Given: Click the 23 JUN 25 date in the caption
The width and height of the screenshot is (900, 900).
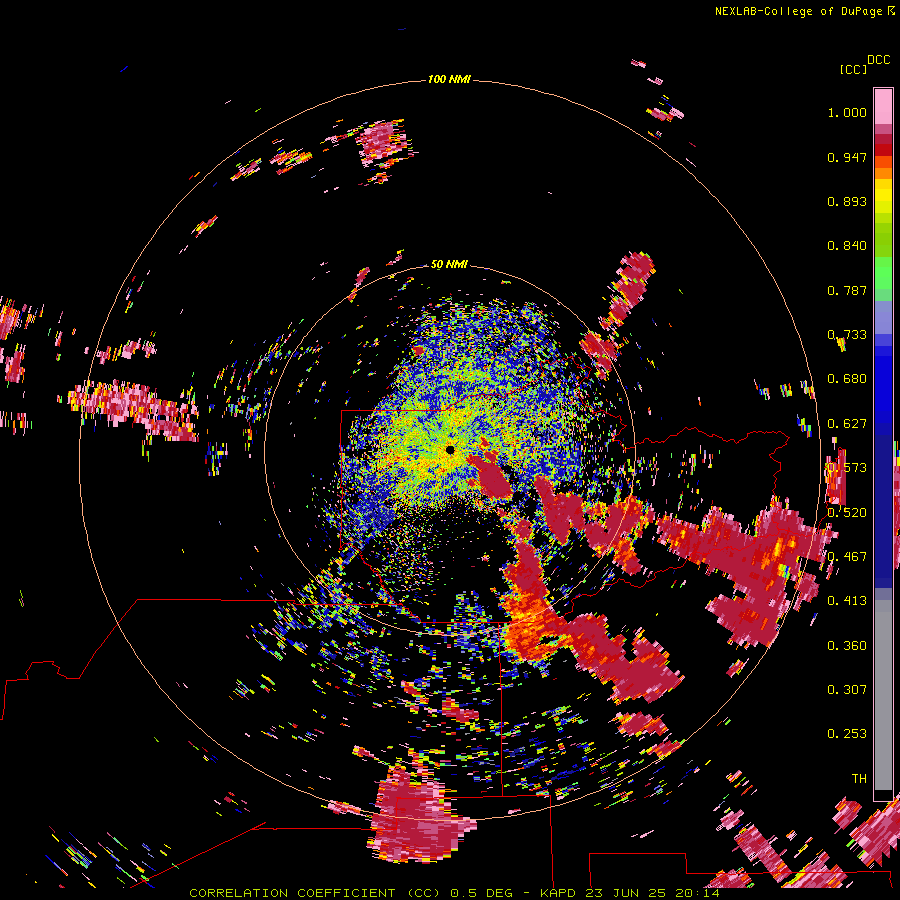Looking at the screenshot, I should tap(625, 893).
